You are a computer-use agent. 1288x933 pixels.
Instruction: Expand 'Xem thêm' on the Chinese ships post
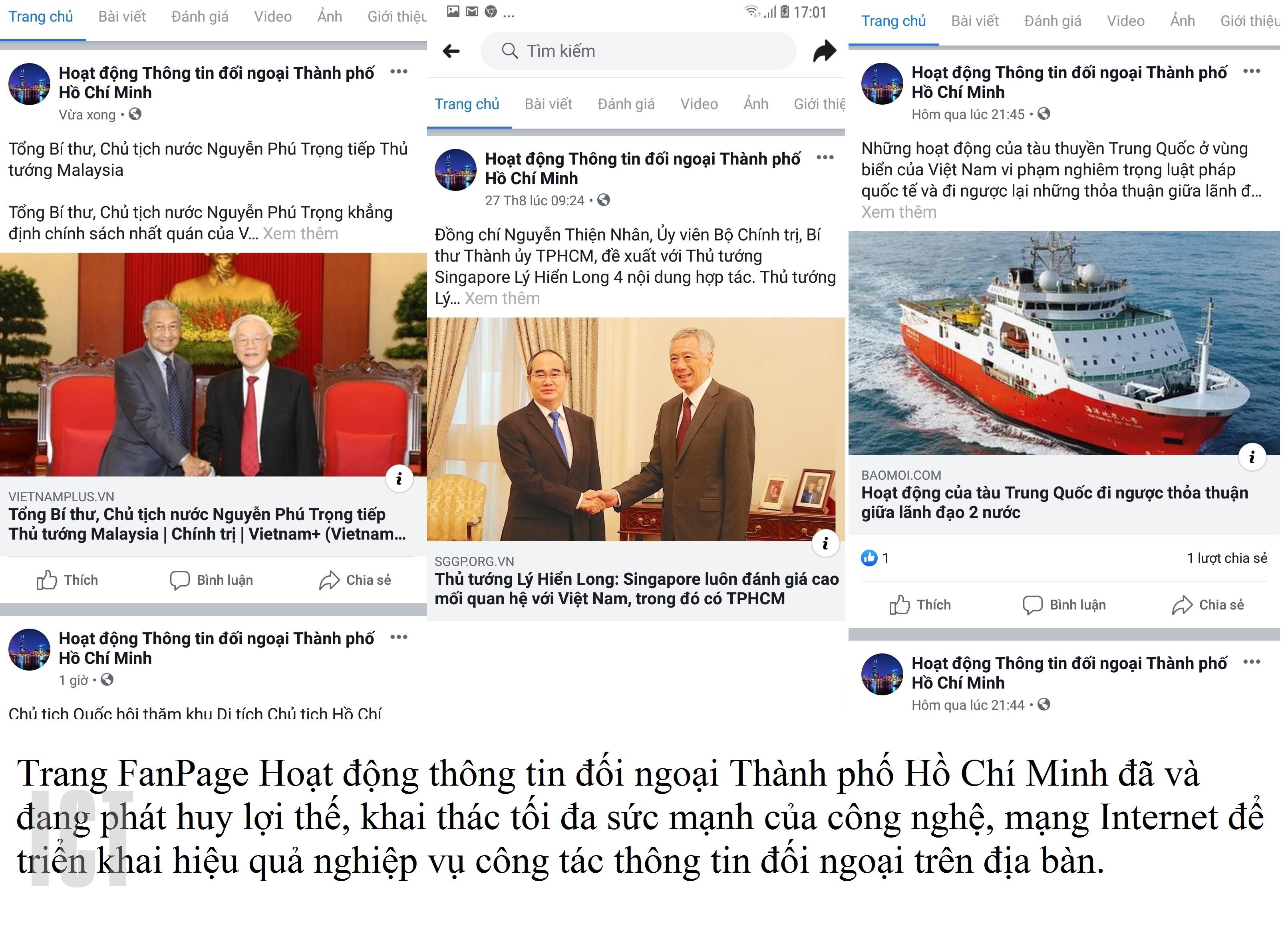click(899, 212)
